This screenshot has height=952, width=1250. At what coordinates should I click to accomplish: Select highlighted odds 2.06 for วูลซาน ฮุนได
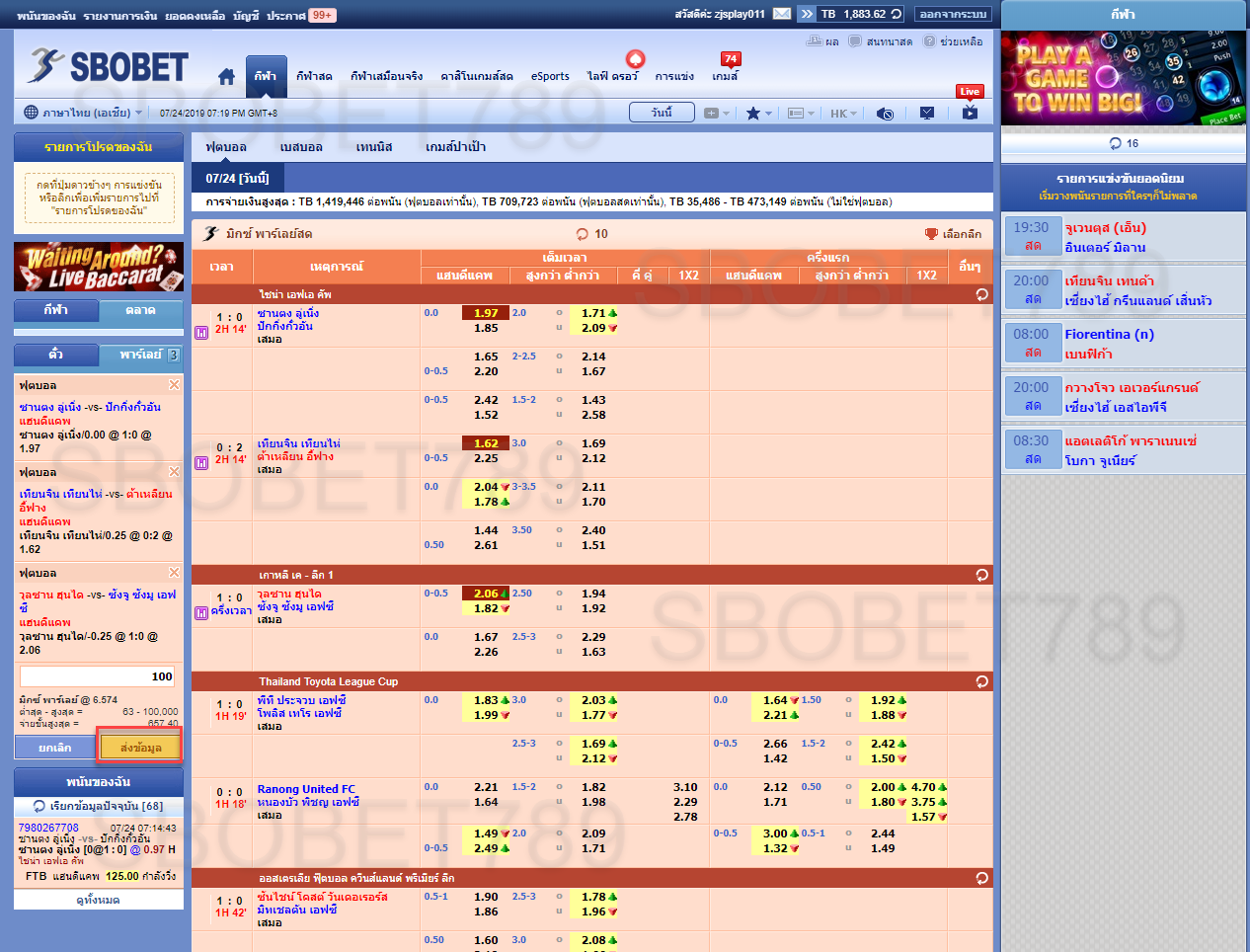pos(486,594)
